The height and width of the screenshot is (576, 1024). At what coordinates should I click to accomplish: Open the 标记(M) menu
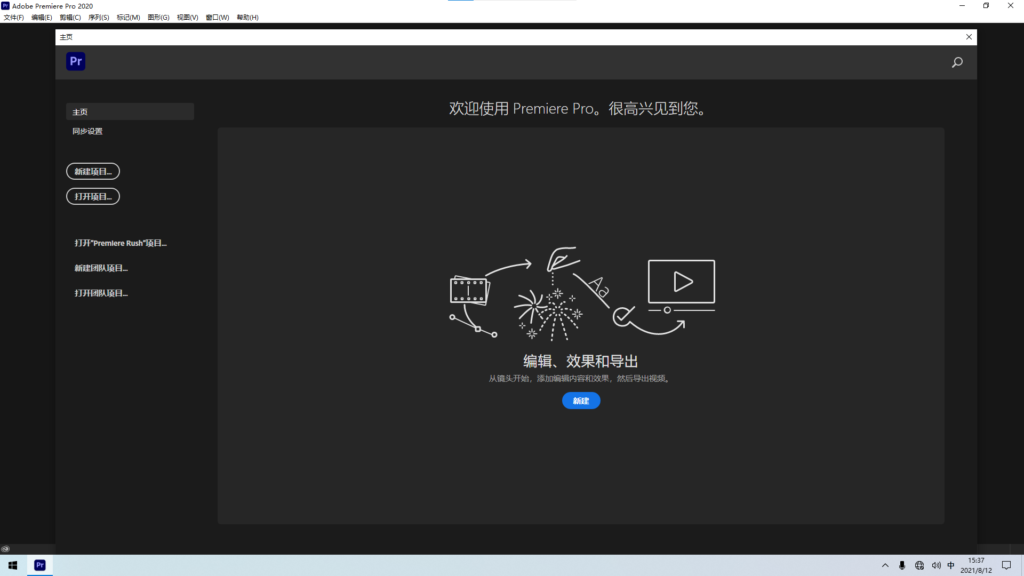pos(128,18)
